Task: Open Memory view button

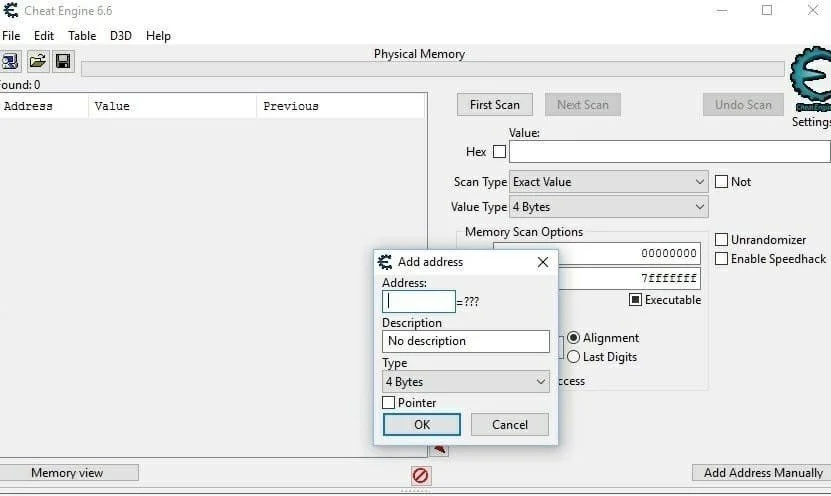Action: pos(68,473)
